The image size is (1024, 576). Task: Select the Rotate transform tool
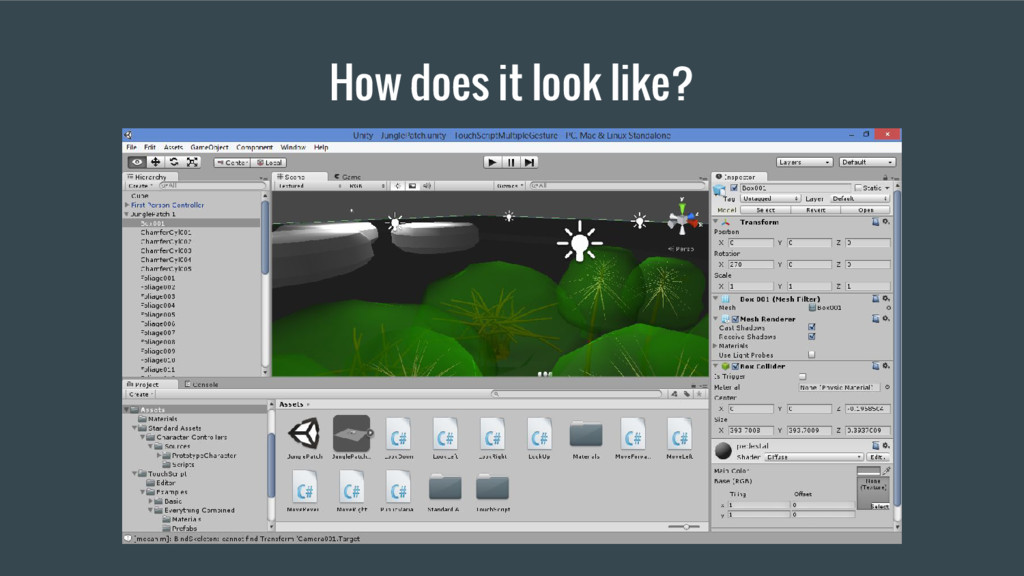tap(174, 162)
